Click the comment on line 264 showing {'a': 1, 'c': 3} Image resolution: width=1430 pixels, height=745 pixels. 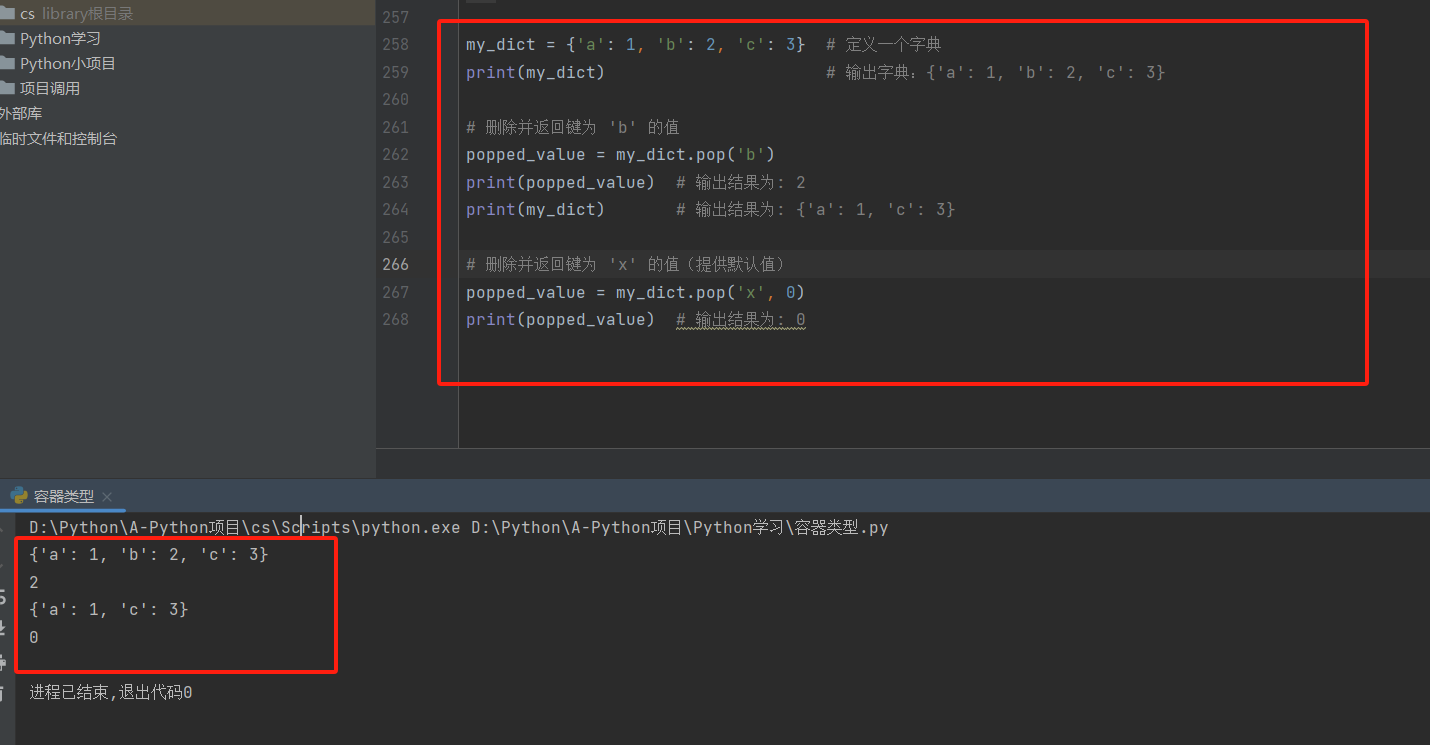816,209
